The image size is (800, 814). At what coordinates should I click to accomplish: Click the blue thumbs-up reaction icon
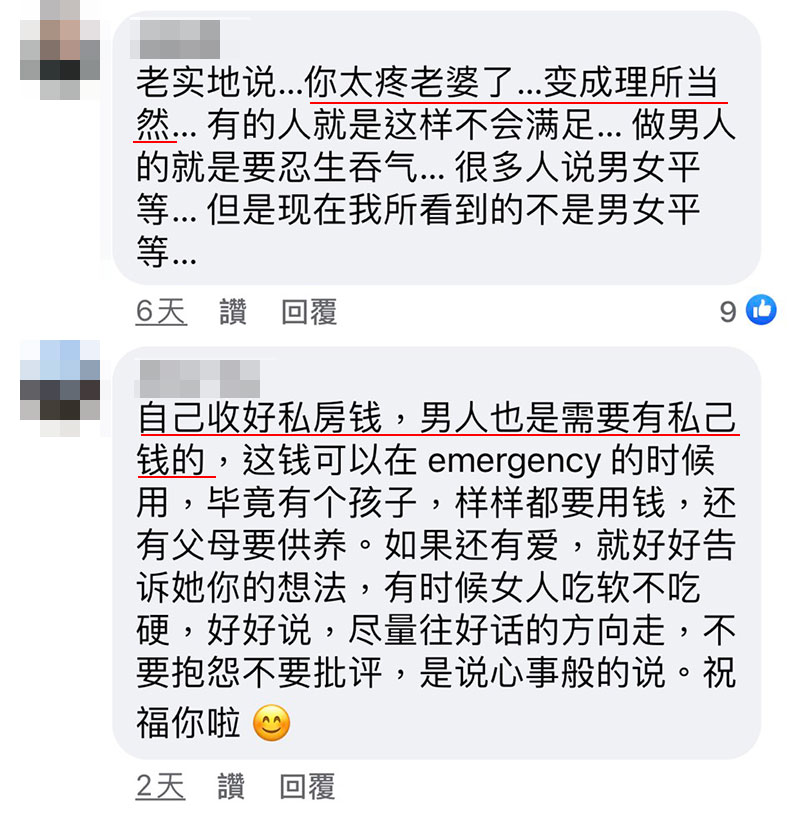tap(761, 310)
